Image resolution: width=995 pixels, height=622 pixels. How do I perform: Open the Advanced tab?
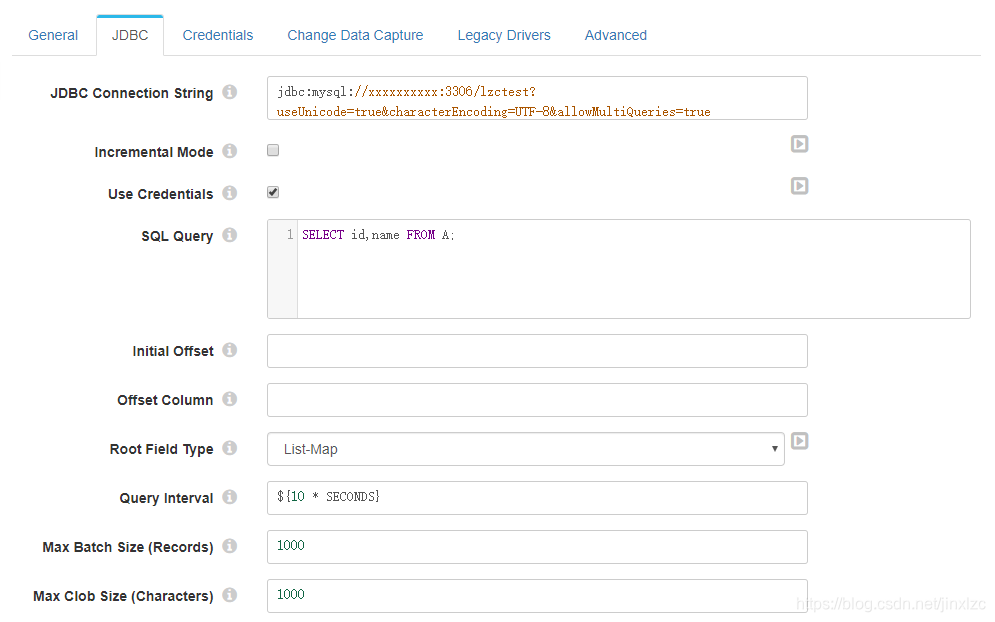(615, 34)
